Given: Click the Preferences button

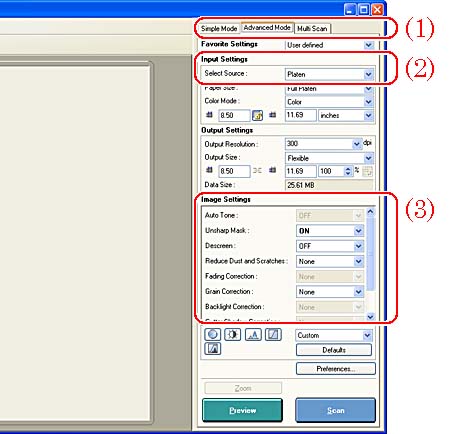Looking at the screenshot, I should [x=336, y=369].
